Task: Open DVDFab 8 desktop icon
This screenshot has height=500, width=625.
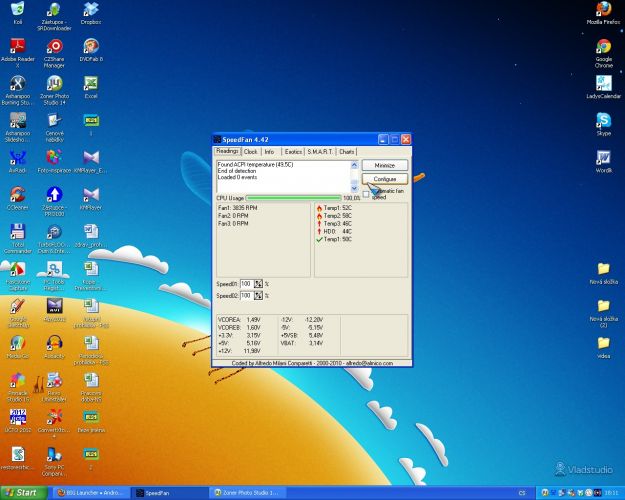Action: 91,50
